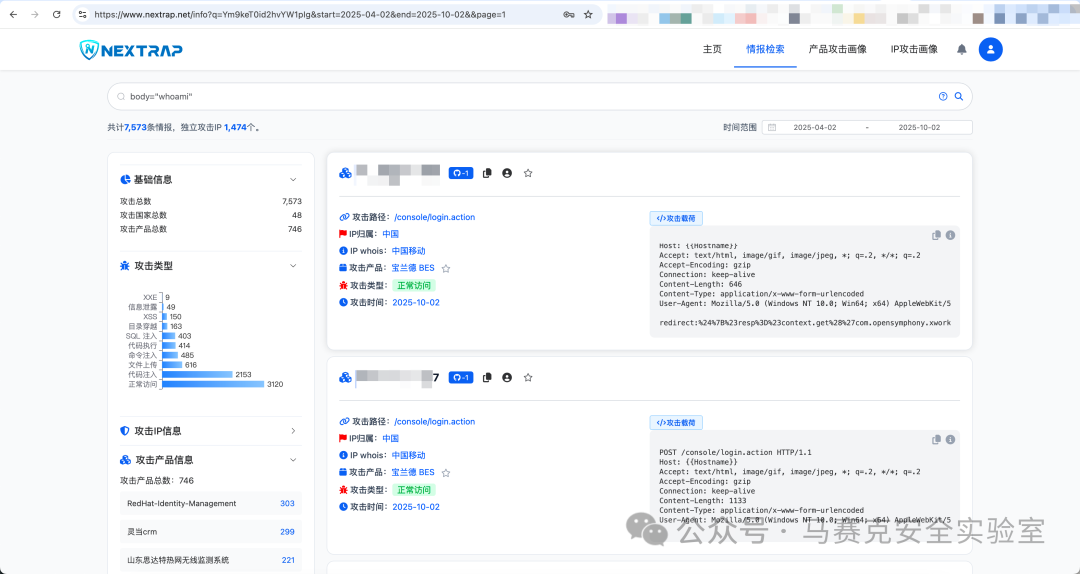Go to the 主页 tab

712,49
